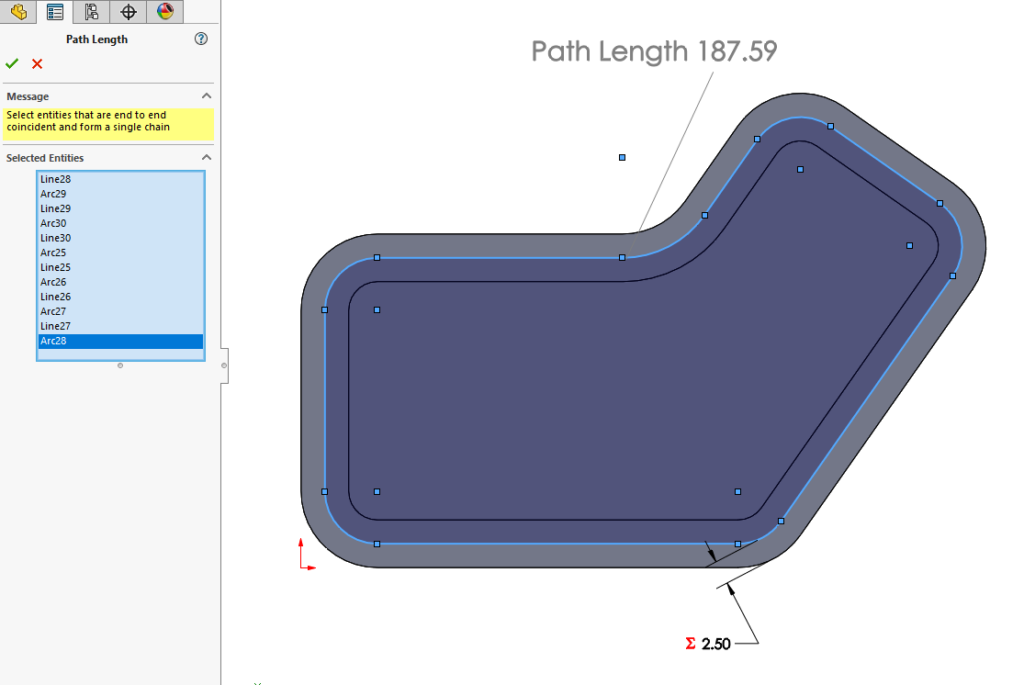This screenshot has width=1024, height=685.
Task: Select the PropertyManager tab icon
Action: pos(54,11)
